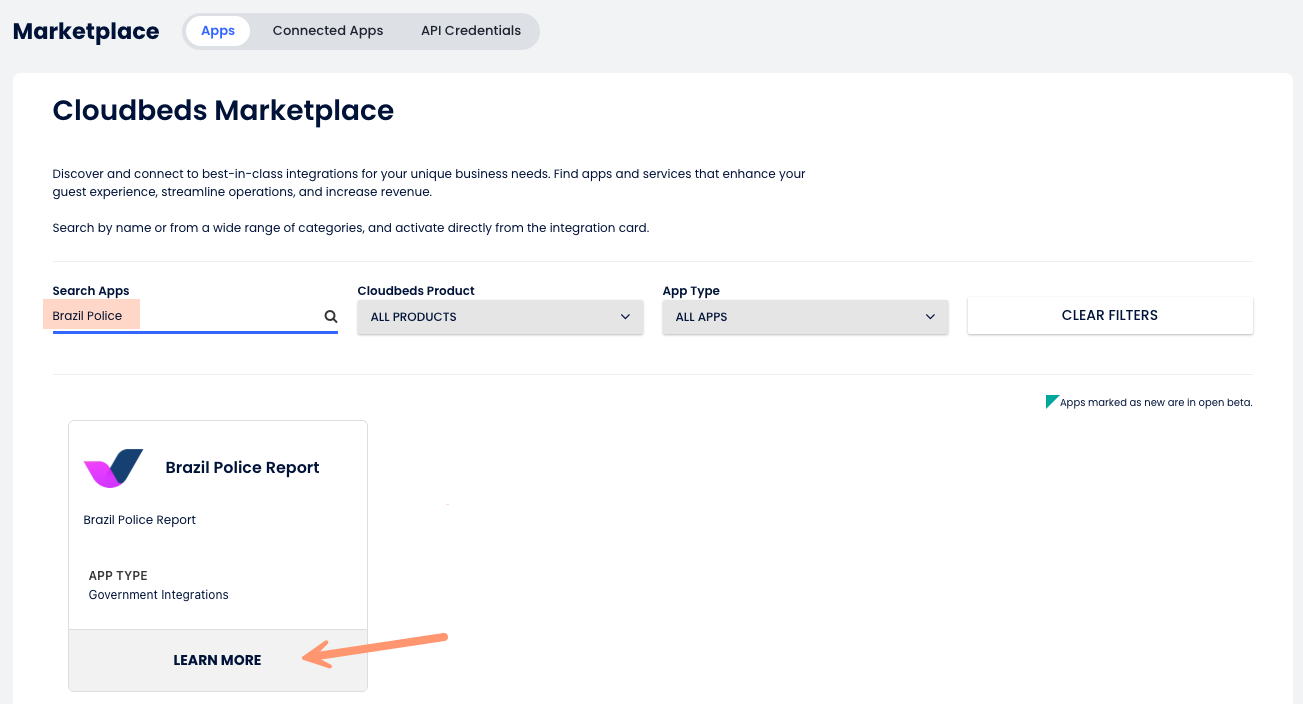Click the chevron arrow in ALL APPS
Viewport: 1303px width, 704px height.
(930, 316)
